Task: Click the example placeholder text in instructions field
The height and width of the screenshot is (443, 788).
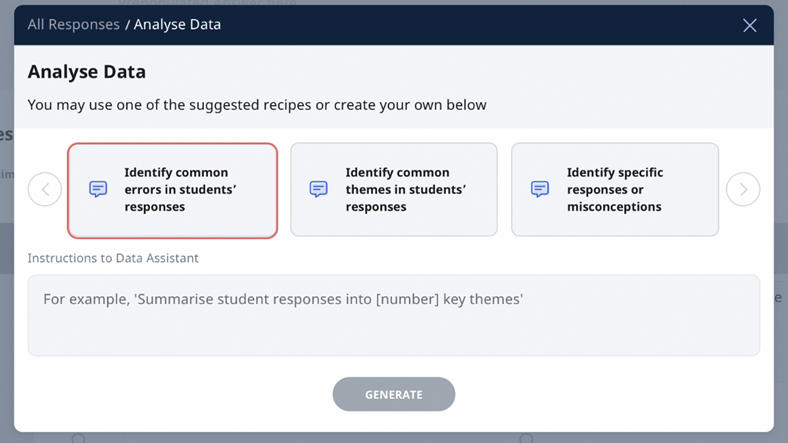Action: [x=283, y=299]
